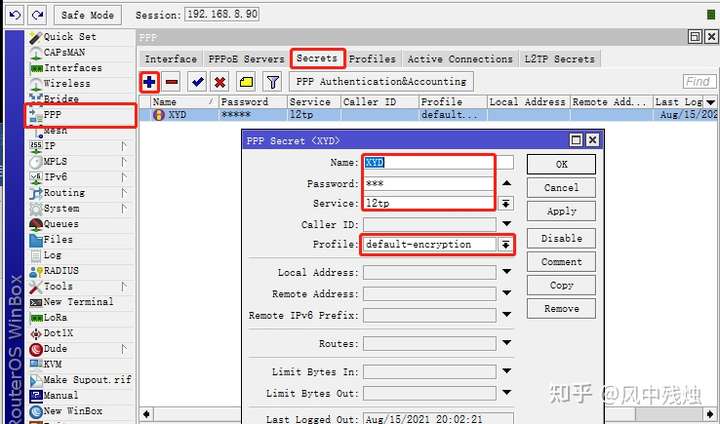
Task: Click the Name field in the dialog
Action: [439, 163]
